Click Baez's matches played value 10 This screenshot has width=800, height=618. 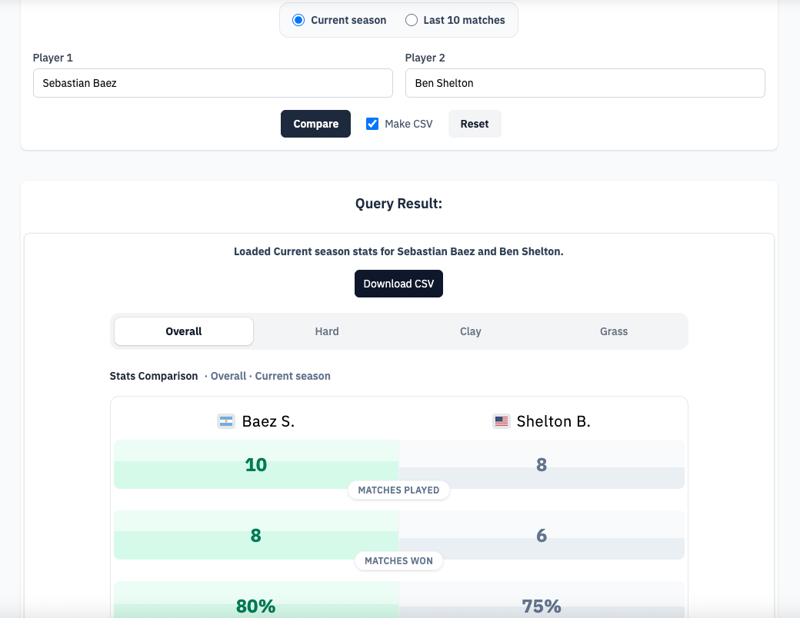tap(256, 465)
